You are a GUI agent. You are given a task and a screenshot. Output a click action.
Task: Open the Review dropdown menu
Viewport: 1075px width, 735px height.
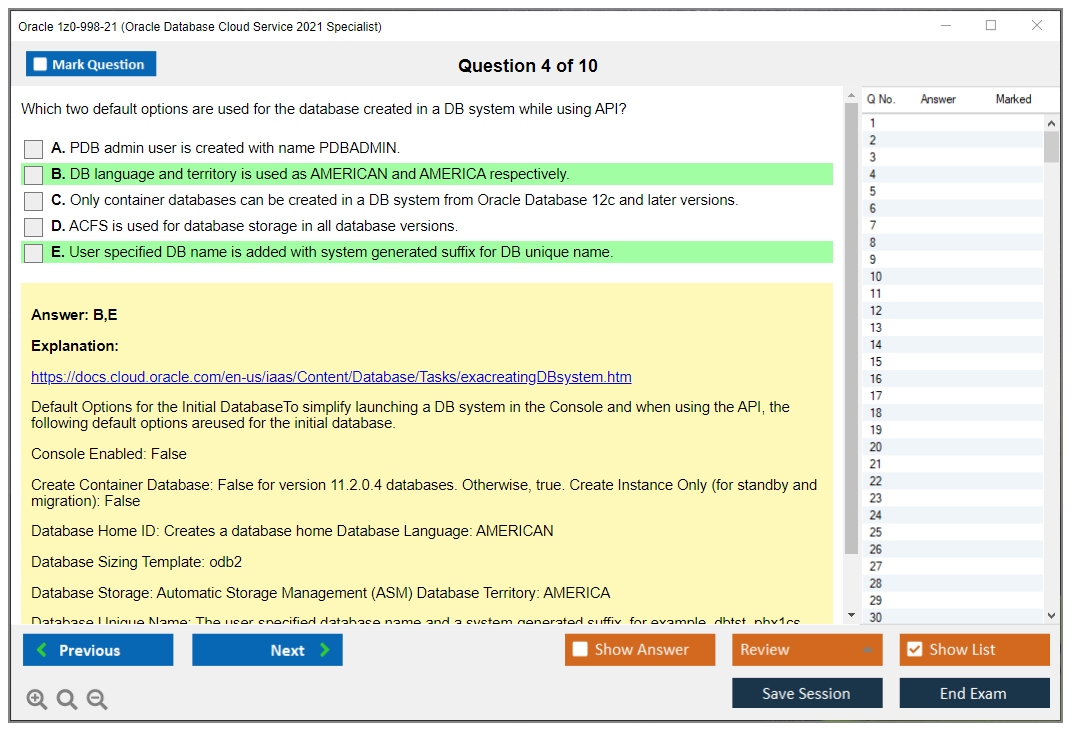coord(806,650)
